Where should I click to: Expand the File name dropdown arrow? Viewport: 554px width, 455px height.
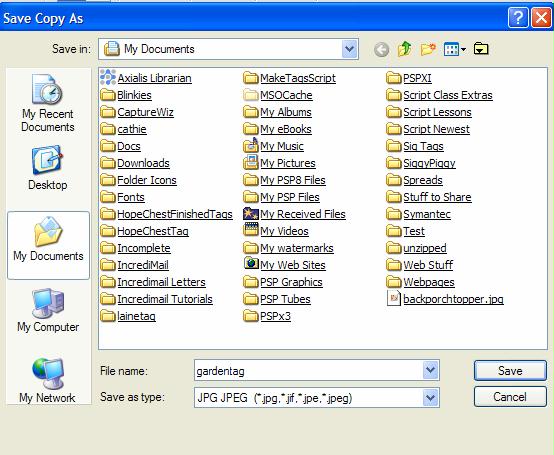coord(430,370)
